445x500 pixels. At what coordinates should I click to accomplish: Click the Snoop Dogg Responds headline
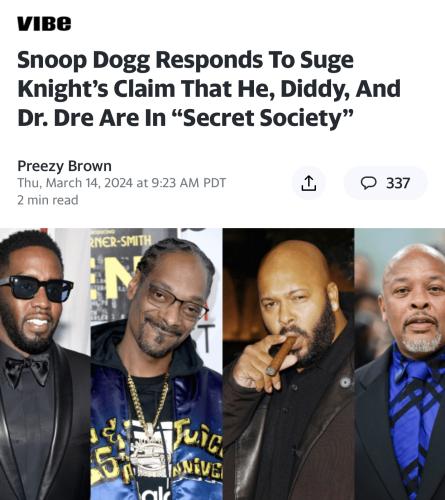pyautogui.click(x=209, y=89)
